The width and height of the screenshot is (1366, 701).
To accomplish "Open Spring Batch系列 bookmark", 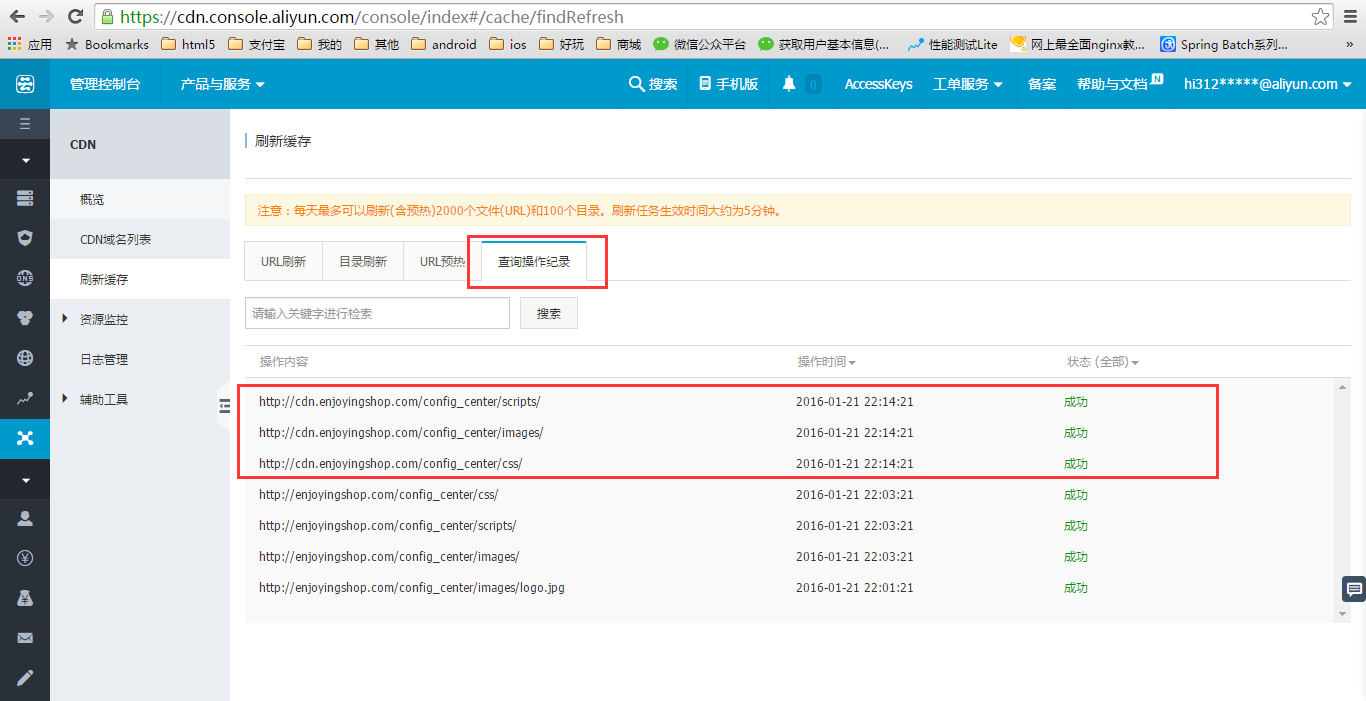I will click(x=1224, y=44).
